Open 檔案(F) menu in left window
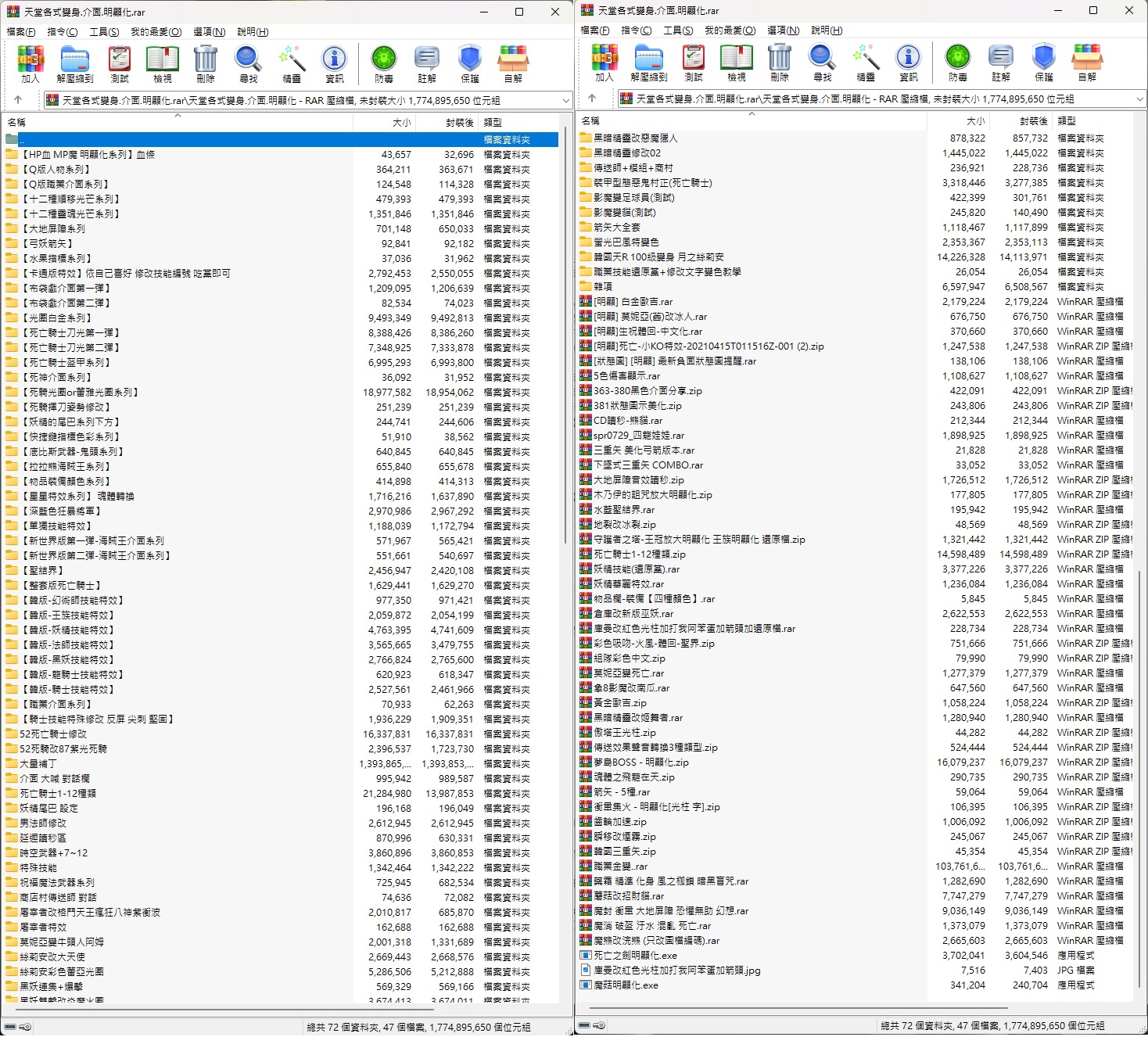 pyautogui.click(x=21, y=32)
